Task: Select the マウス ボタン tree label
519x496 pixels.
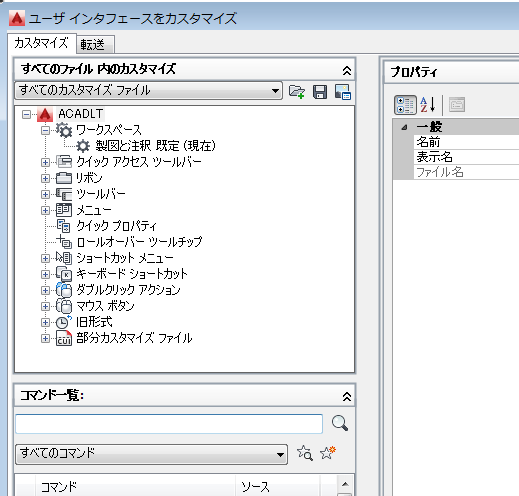Action: coord(105,306)
